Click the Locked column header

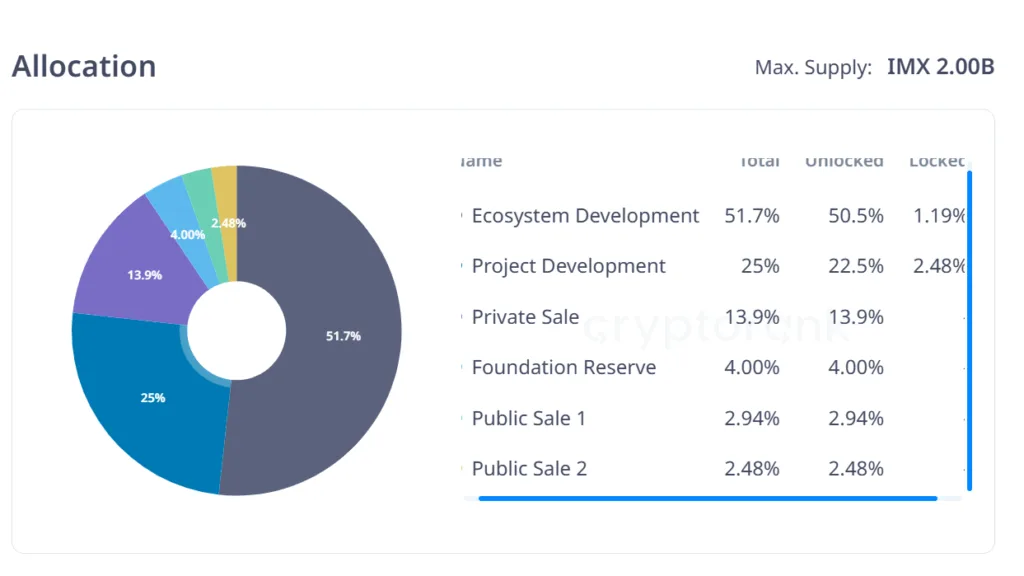tap(936, 161)
